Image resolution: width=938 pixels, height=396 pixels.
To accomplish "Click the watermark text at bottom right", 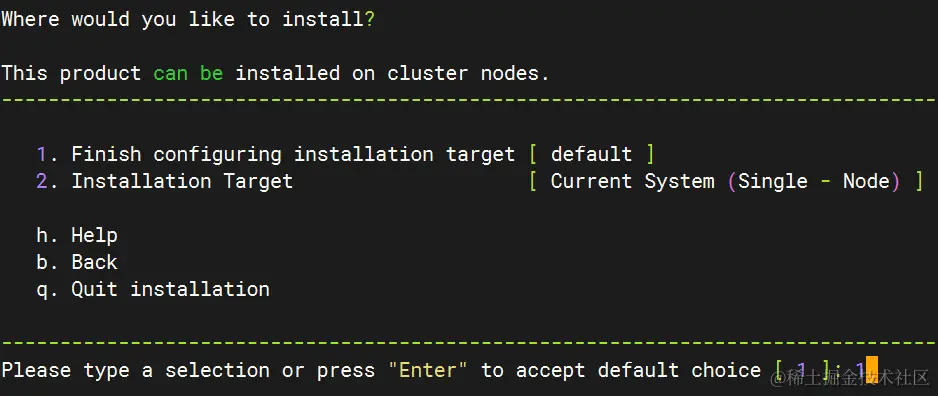I will pyautogui.click(x=849, y=378).
